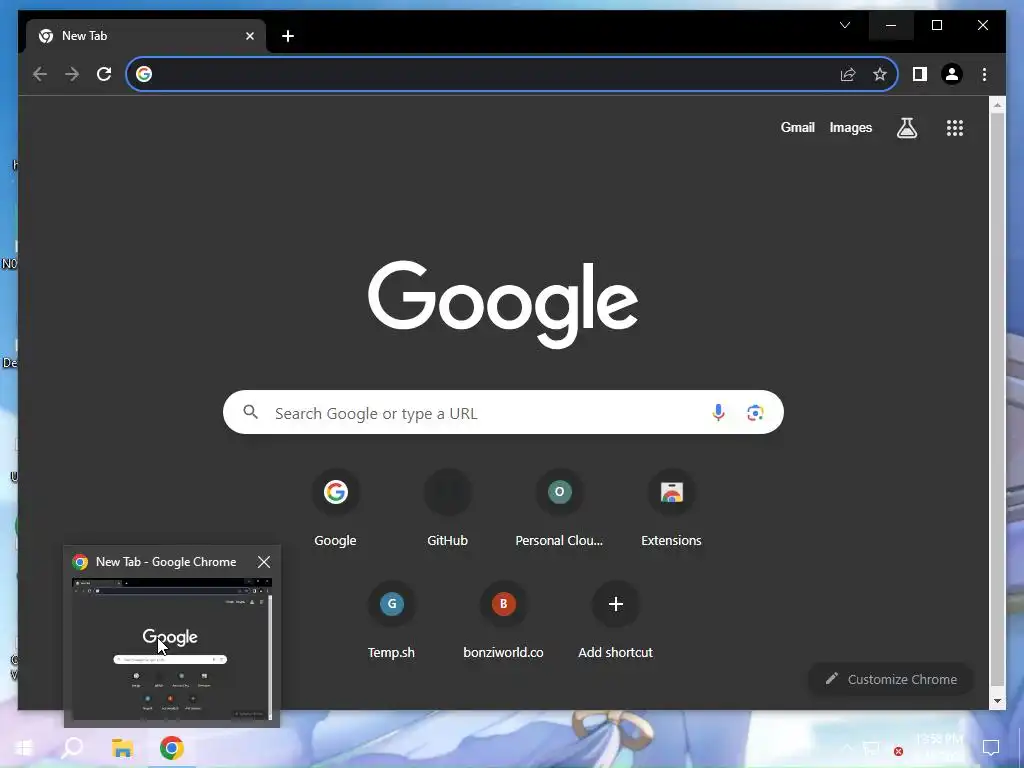Select the New Tab browser tab
This screenshot has width=1024, height=768.
[146, 36]
